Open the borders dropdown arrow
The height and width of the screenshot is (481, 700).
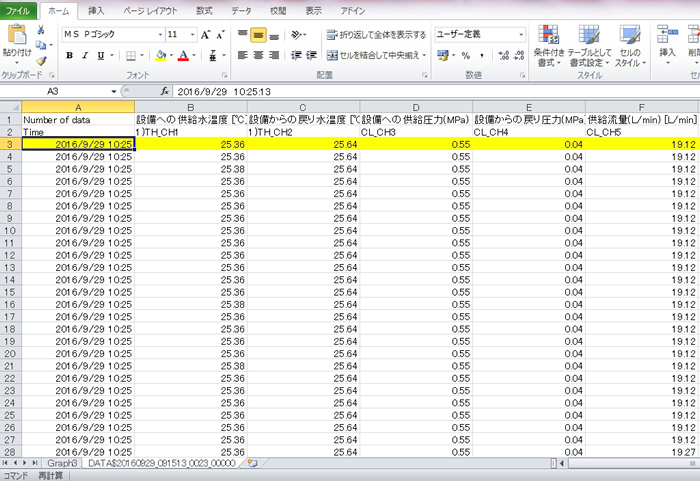142,55
